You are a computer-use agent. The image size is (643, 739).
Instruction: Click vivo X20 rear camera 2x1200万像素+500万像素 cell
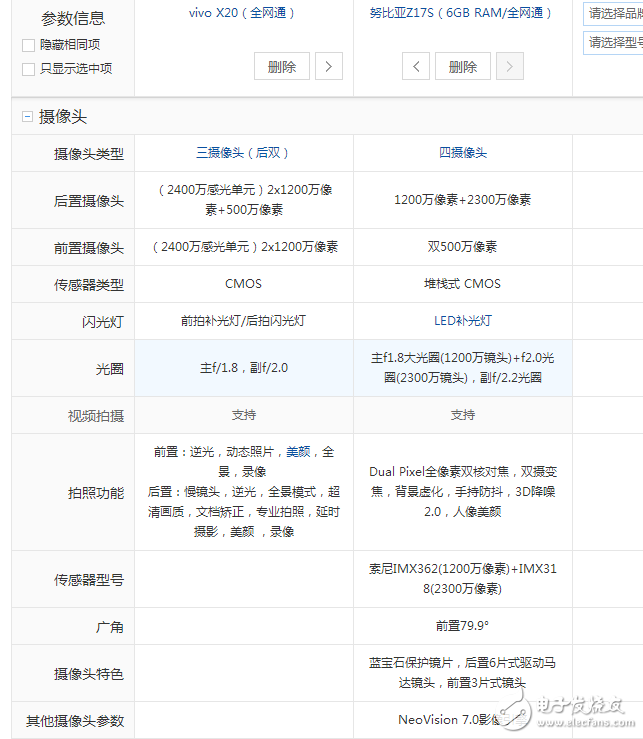(244, 200)
